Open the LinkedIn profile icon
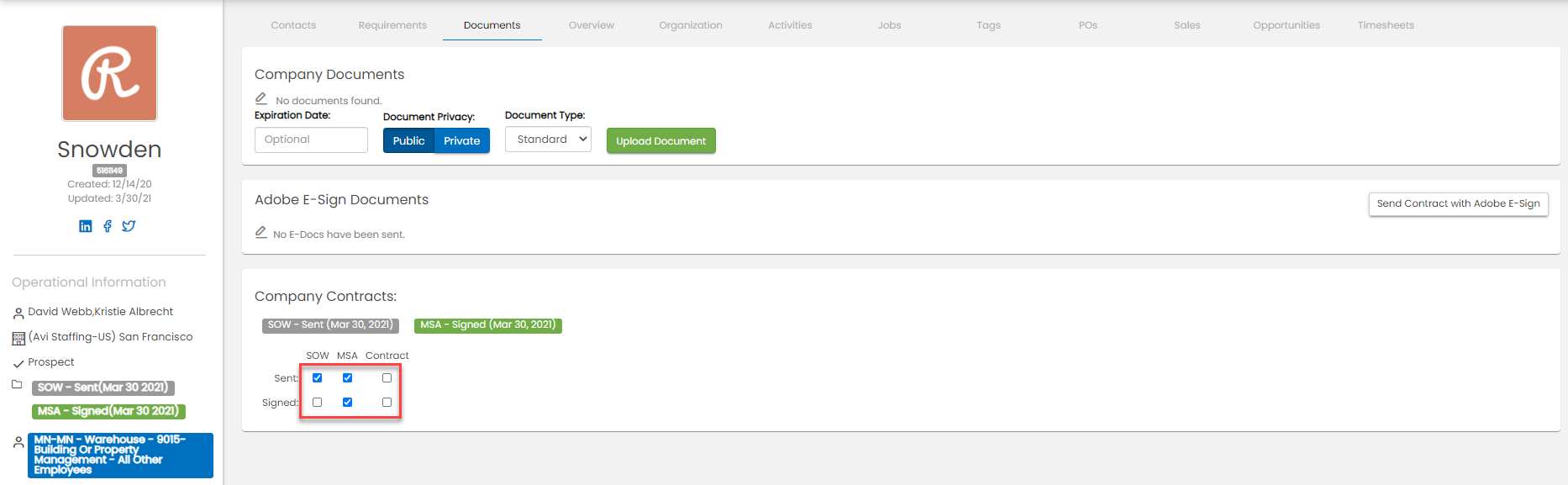Image resolution: width=1568 pixels, height=485 pixels. click(86, 226)
